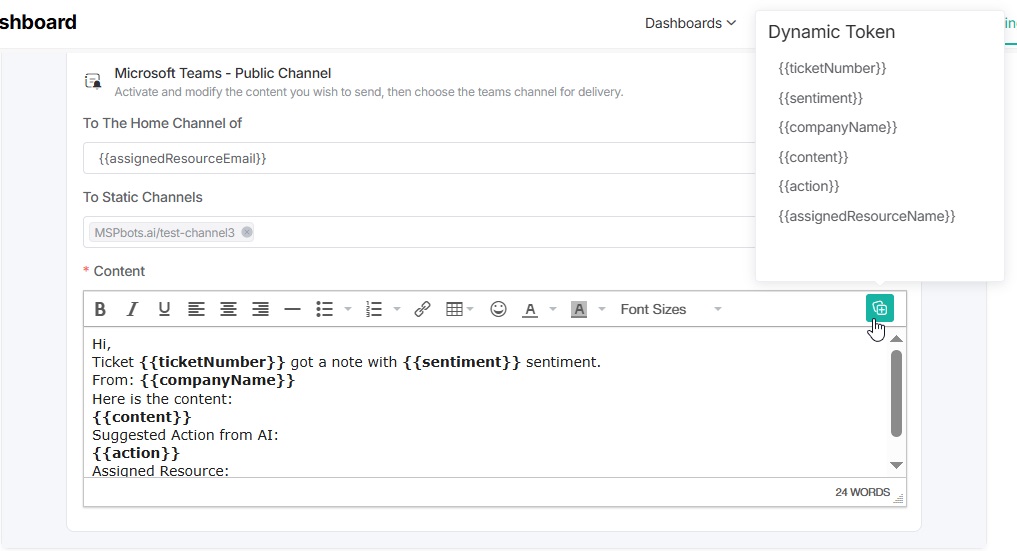1017x551 pixels.
Task: Open the insert table dropdown
Action: pyautogui.click(x=459, y=310)
